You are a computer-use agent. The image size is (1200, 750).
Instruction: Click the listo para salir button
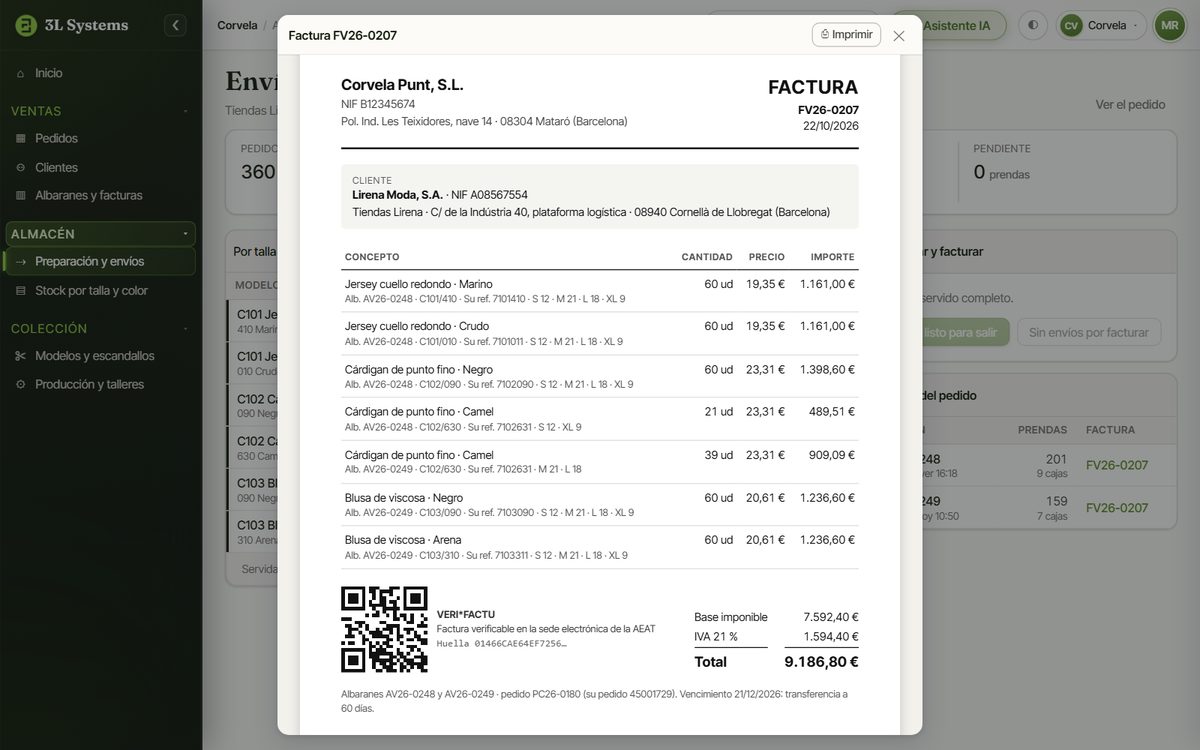[964, 332]
